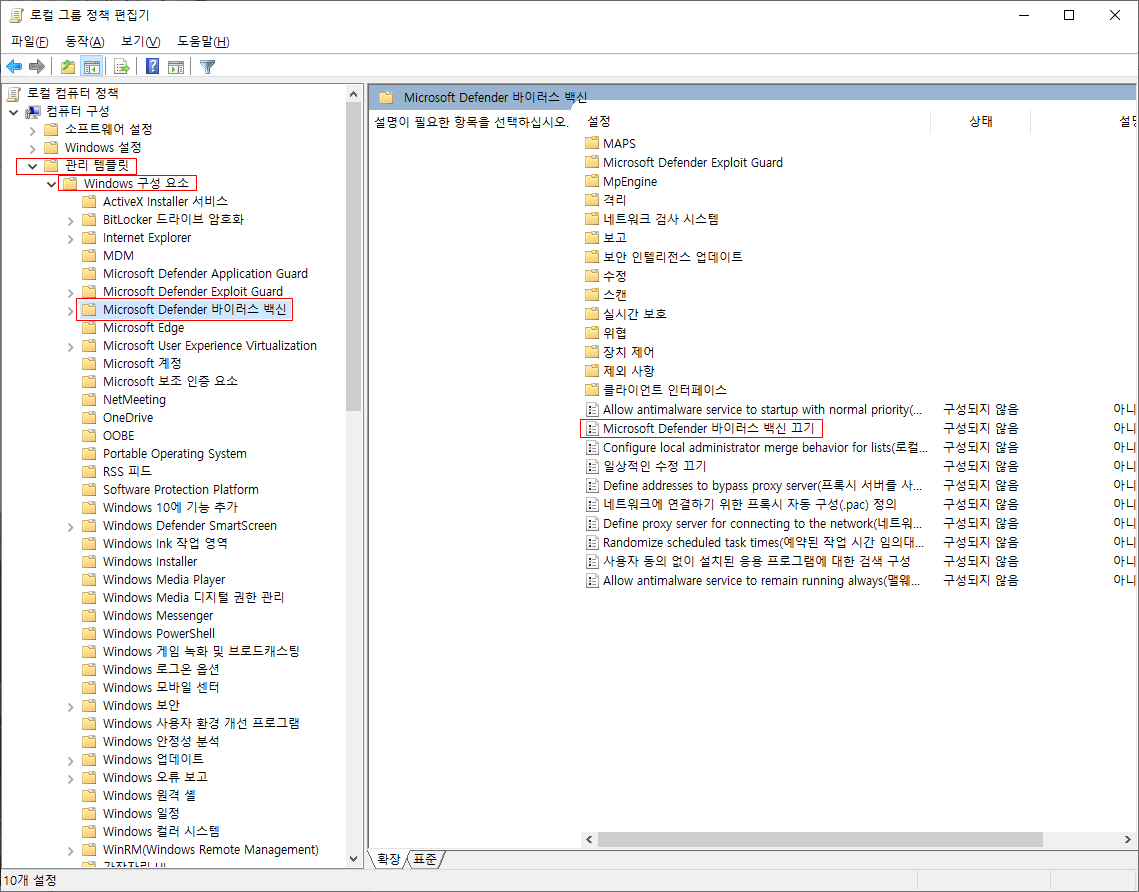Screen dimensions: 1139x892
Task: Click the 컴퓨터 구성 computer icon
Action: [33, 111]
